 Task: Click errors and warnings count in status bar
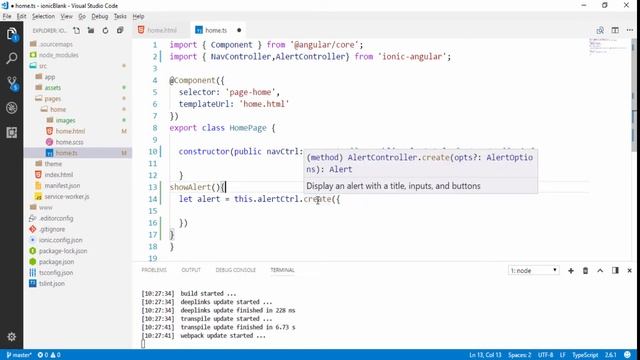pyautogui.click(x=49, y=355)
